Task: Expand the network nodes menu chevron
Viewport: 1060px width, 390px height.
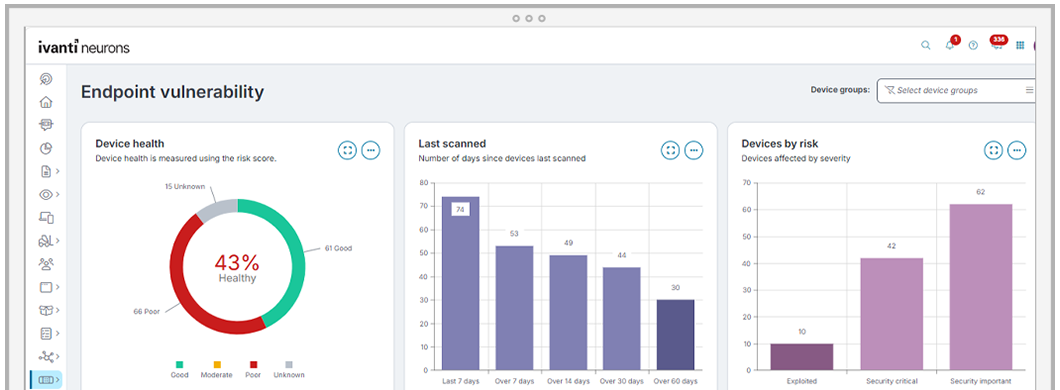Action: 58,356
